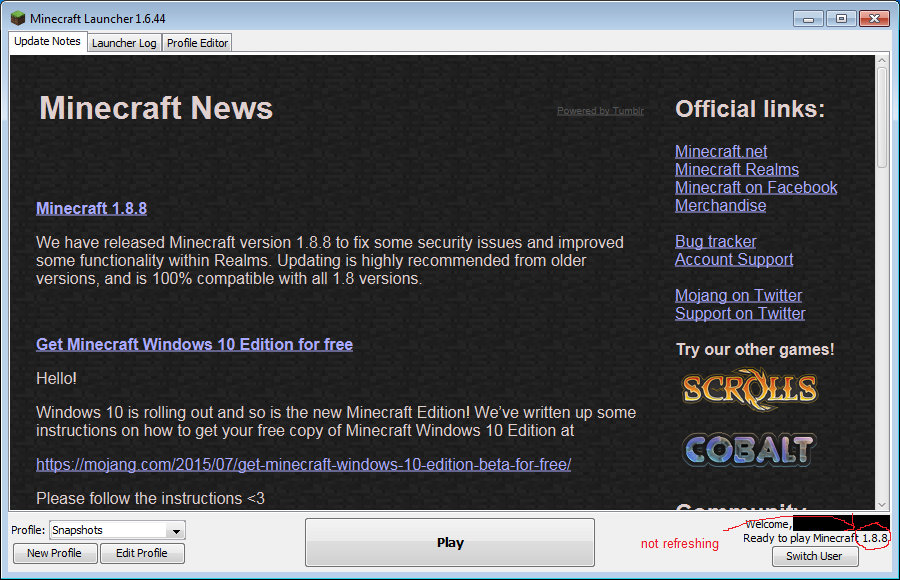Image resolution: width=900 pixels, height=580 pixels.
Task: Switch to the Update Notes tab
Action: [x=47, y=42]
